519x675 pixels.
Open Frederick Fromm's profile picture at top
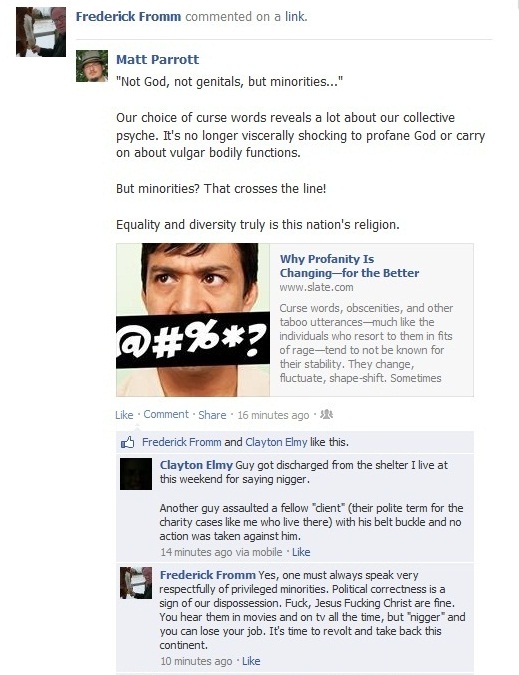tap(41, 32)
